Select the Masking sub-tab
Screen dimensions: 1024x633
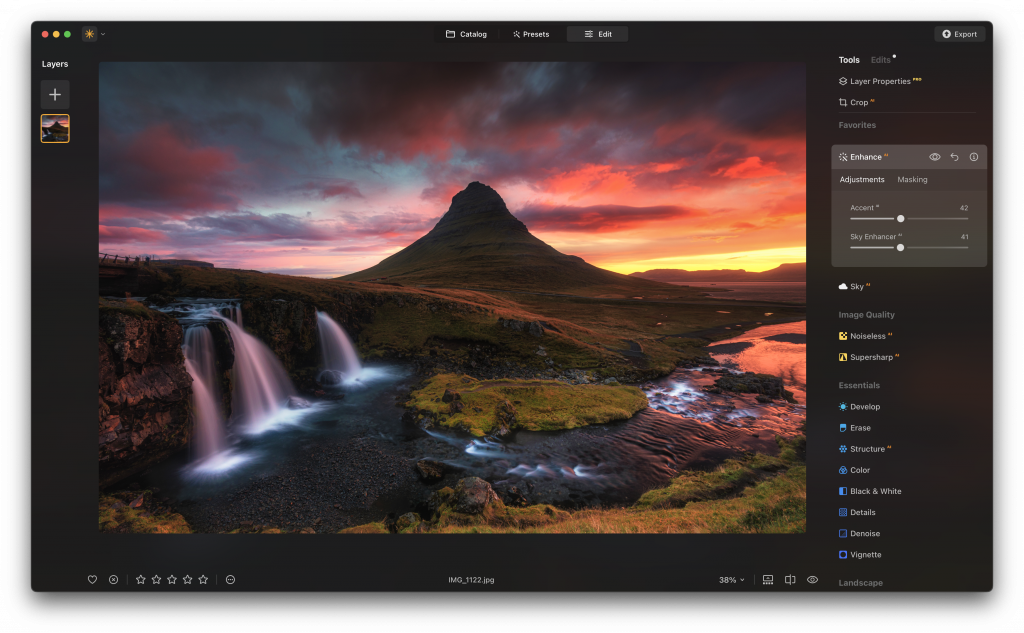tap(912, 180)
